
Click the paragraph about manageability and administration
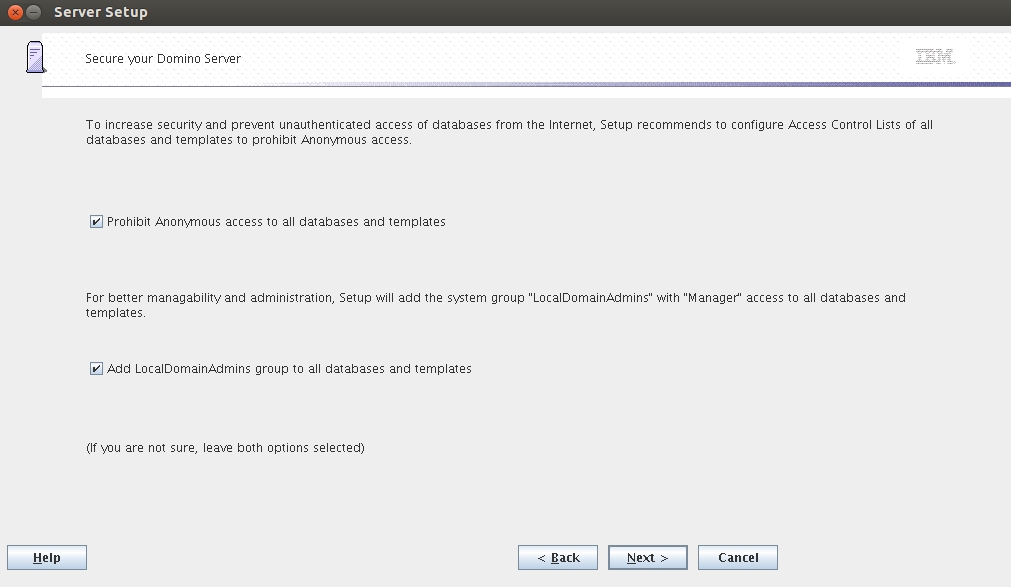click(x=495, y=305)
